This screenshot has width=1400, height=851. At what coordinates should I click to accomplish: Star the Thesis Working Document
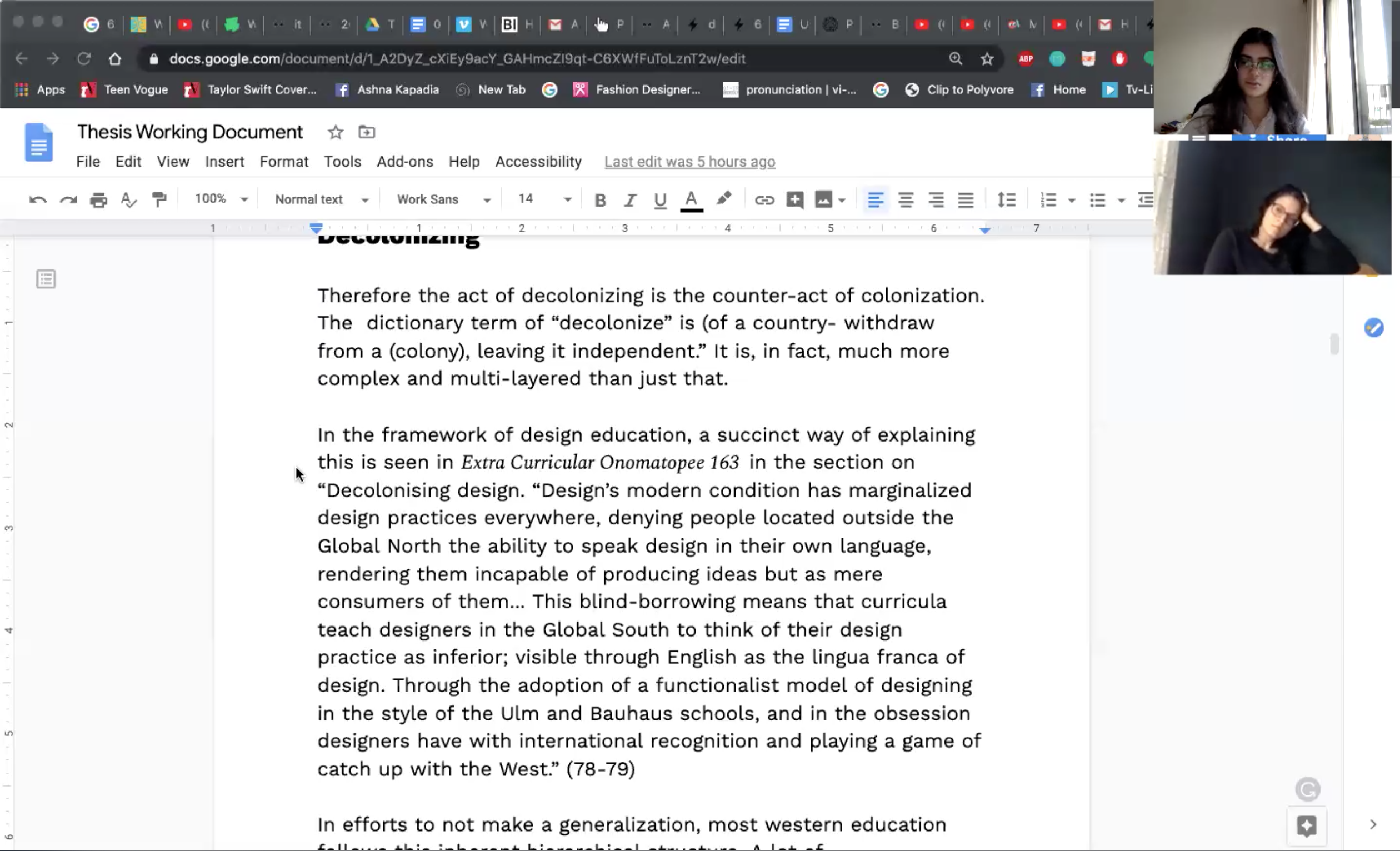pos(335,132)
